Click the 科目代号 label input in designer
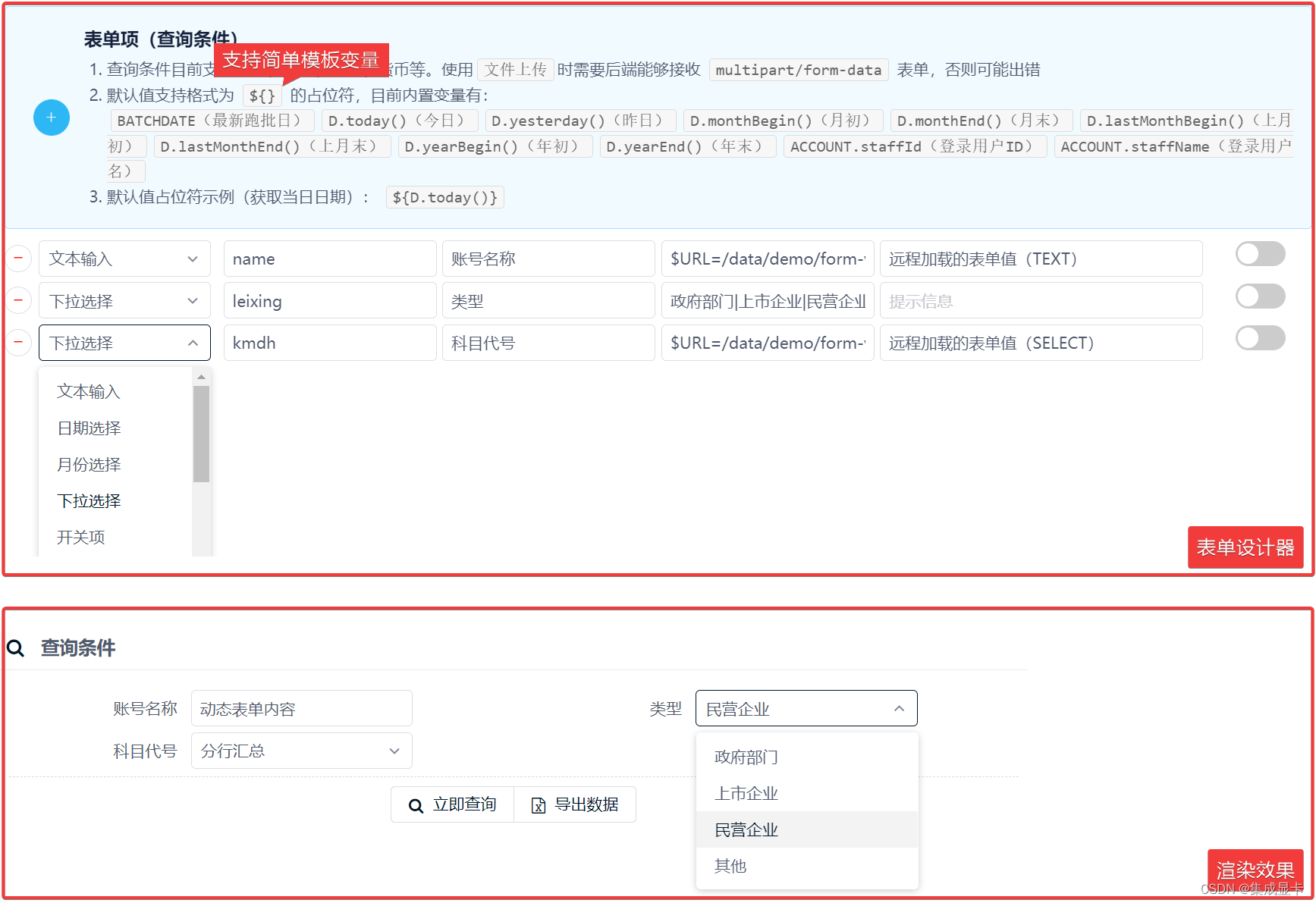 coord(548,343)
